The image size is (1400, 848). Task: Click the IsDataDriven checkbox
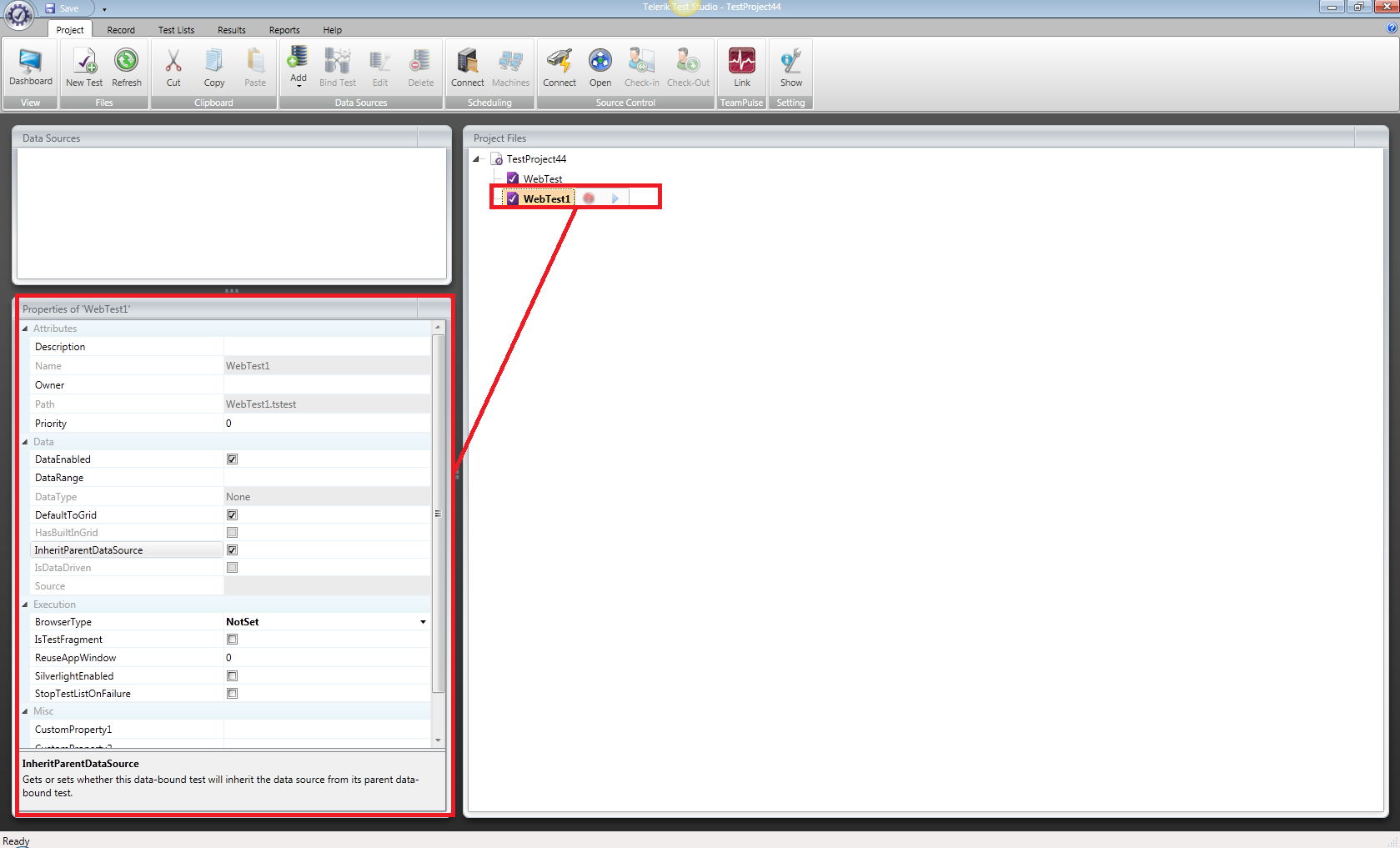coord(232,568)
